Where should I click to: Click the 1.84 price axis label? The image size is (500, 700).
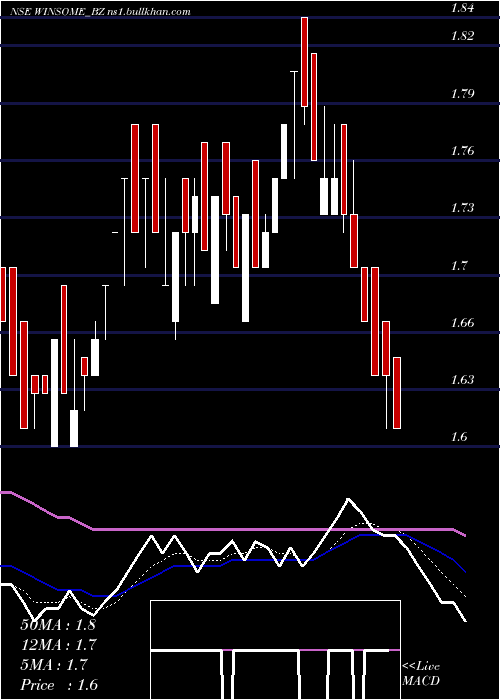coord(462,8)
